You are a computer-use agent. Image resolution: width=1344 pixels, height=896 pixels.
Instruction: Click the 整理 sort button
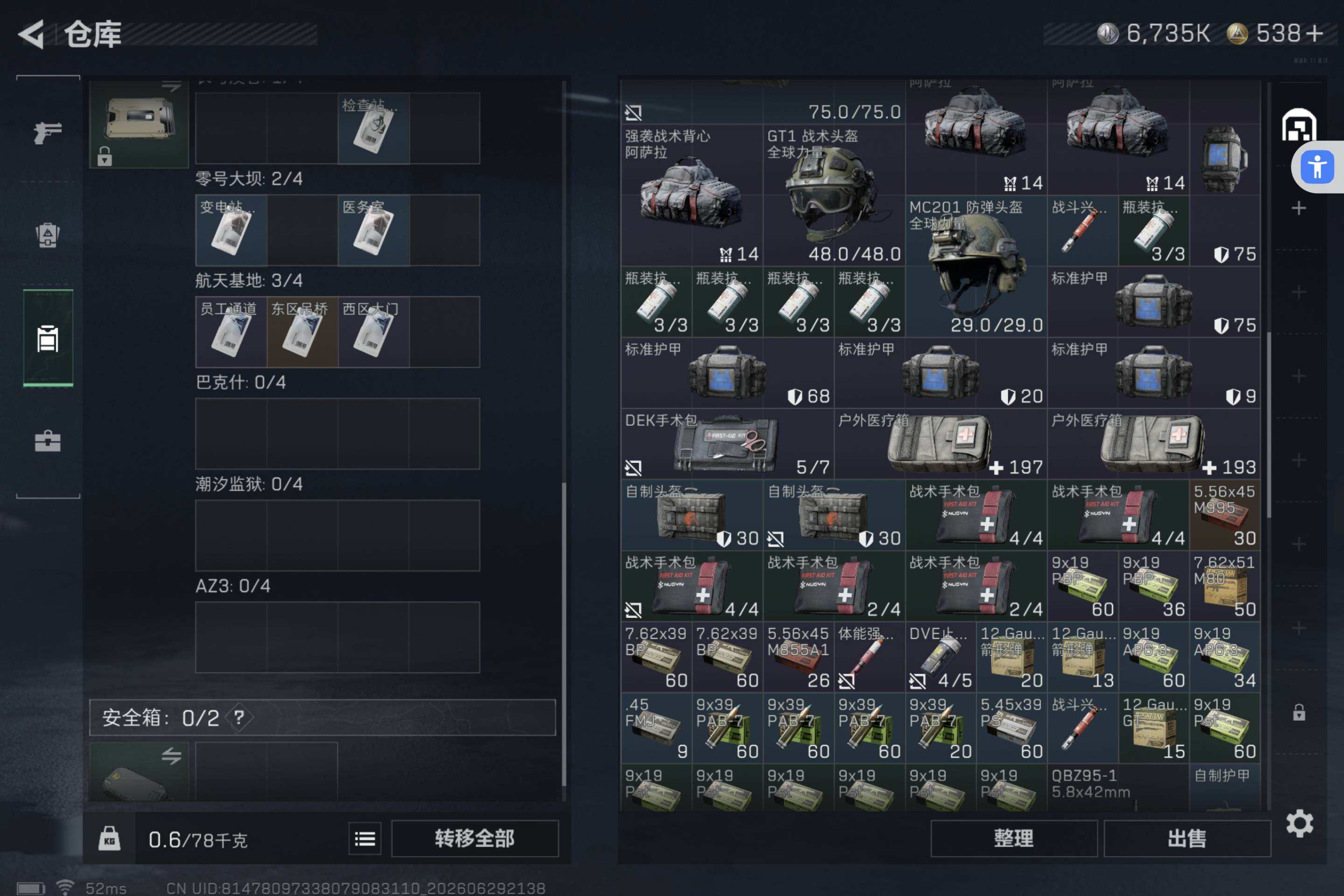coord(1014,838)
